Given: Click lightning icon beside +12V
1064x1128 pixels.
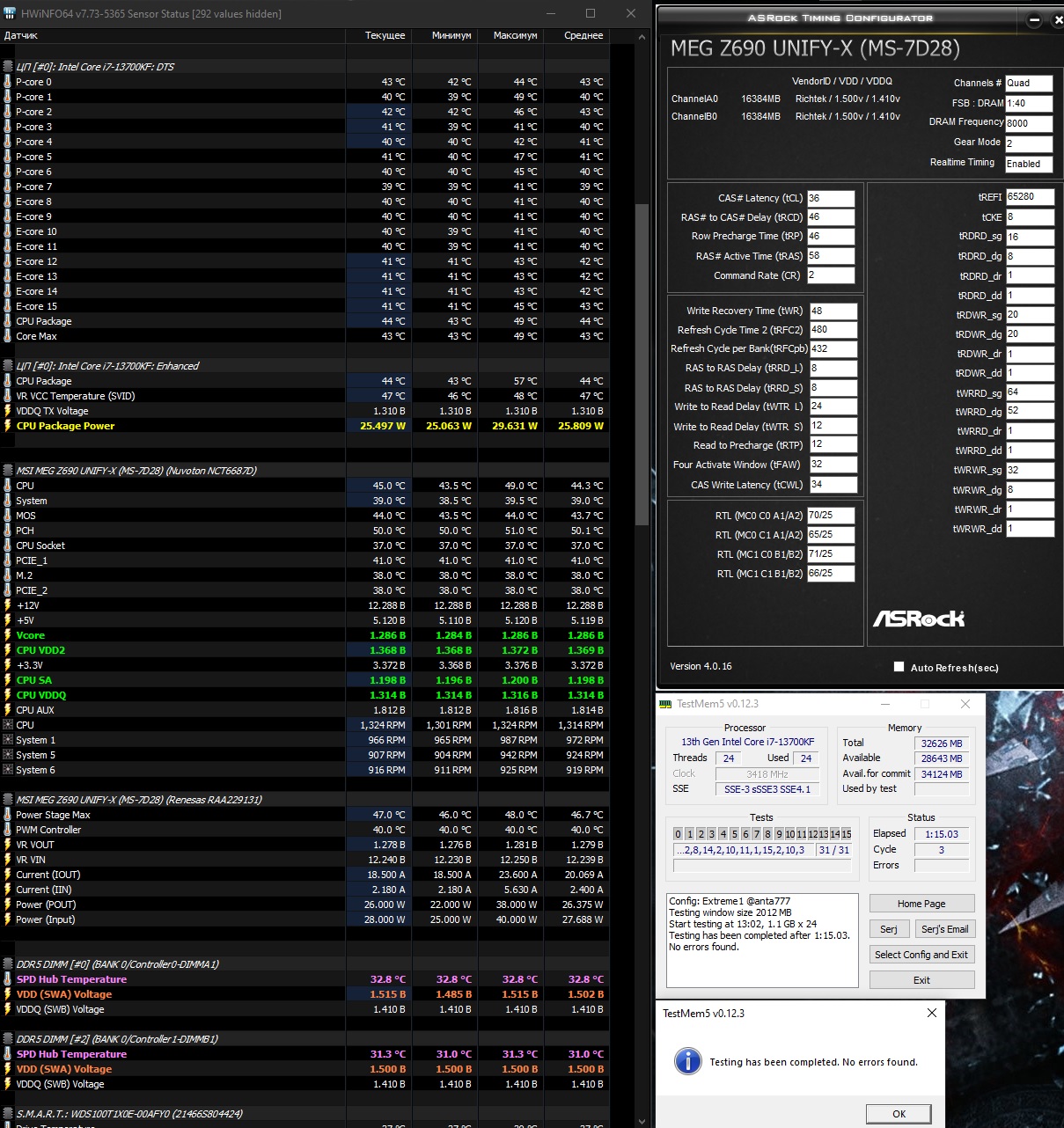Looking at the screenshot, I should (x=8, y=605).
